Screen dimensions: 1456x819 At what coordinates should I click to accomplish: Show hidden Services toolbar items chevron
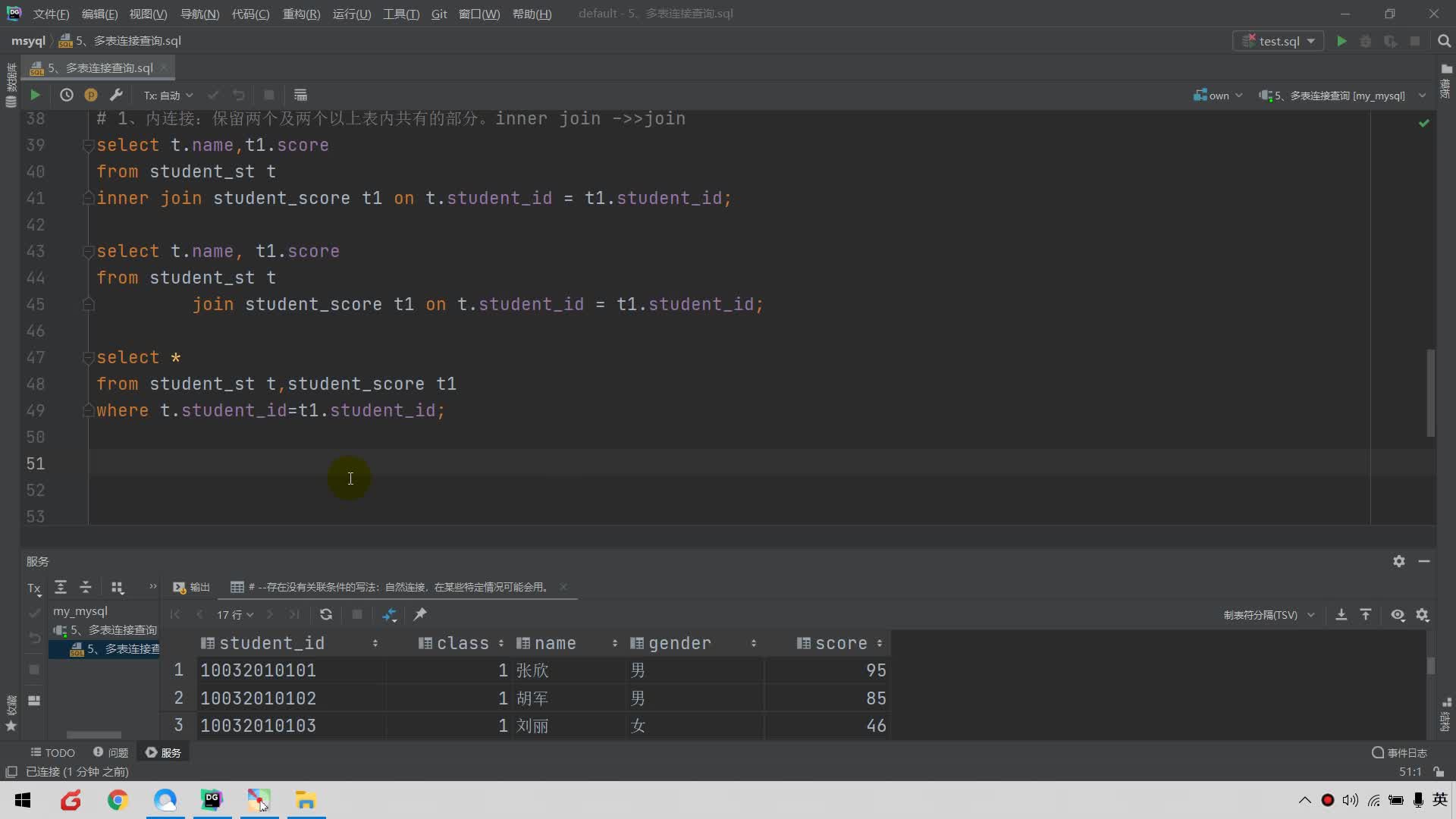click(152, 586)
